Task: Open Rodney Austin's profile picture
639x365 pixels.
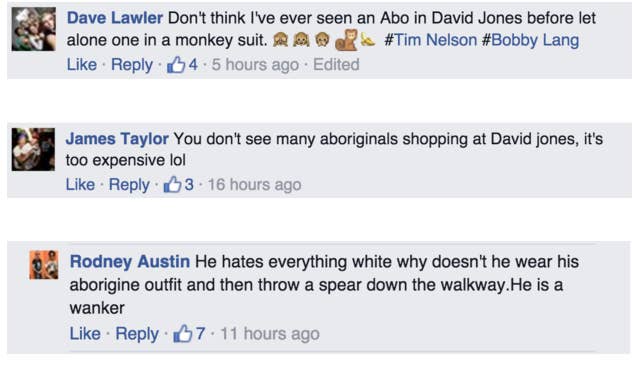Action: click(x=44, y=265)
